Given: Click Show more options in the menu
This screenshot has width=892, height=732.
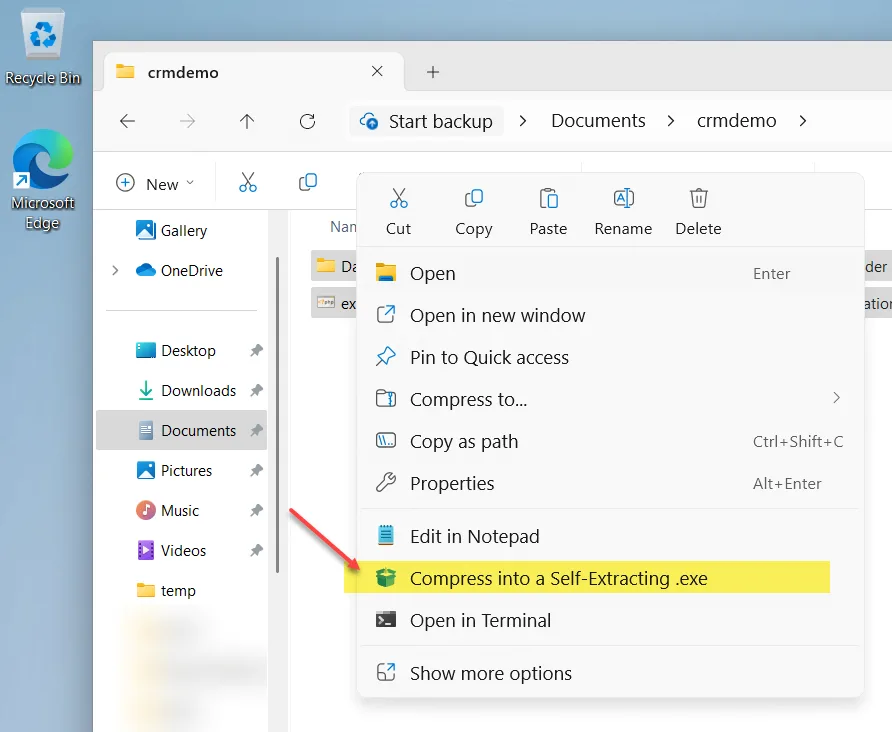Looking at the screenshot, I should point(493,672).
